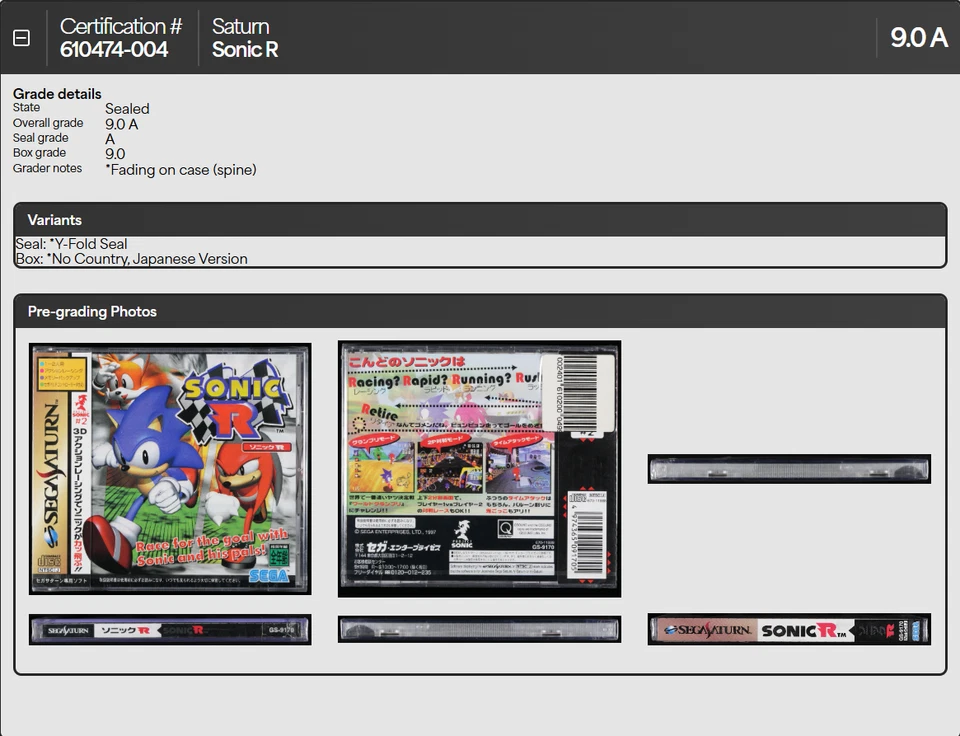The width and height of the screenshot is (960, 736).
Task: Open the Sonic R front cover photo
Action: (169, 468)
